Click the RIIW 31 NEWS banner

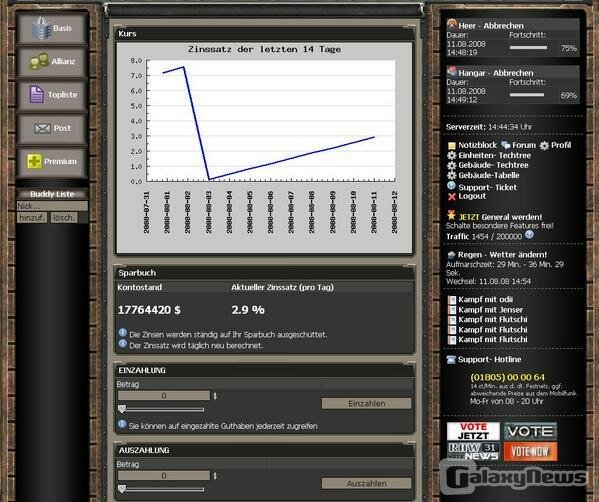pyautogui.click(x=473, y=451)
